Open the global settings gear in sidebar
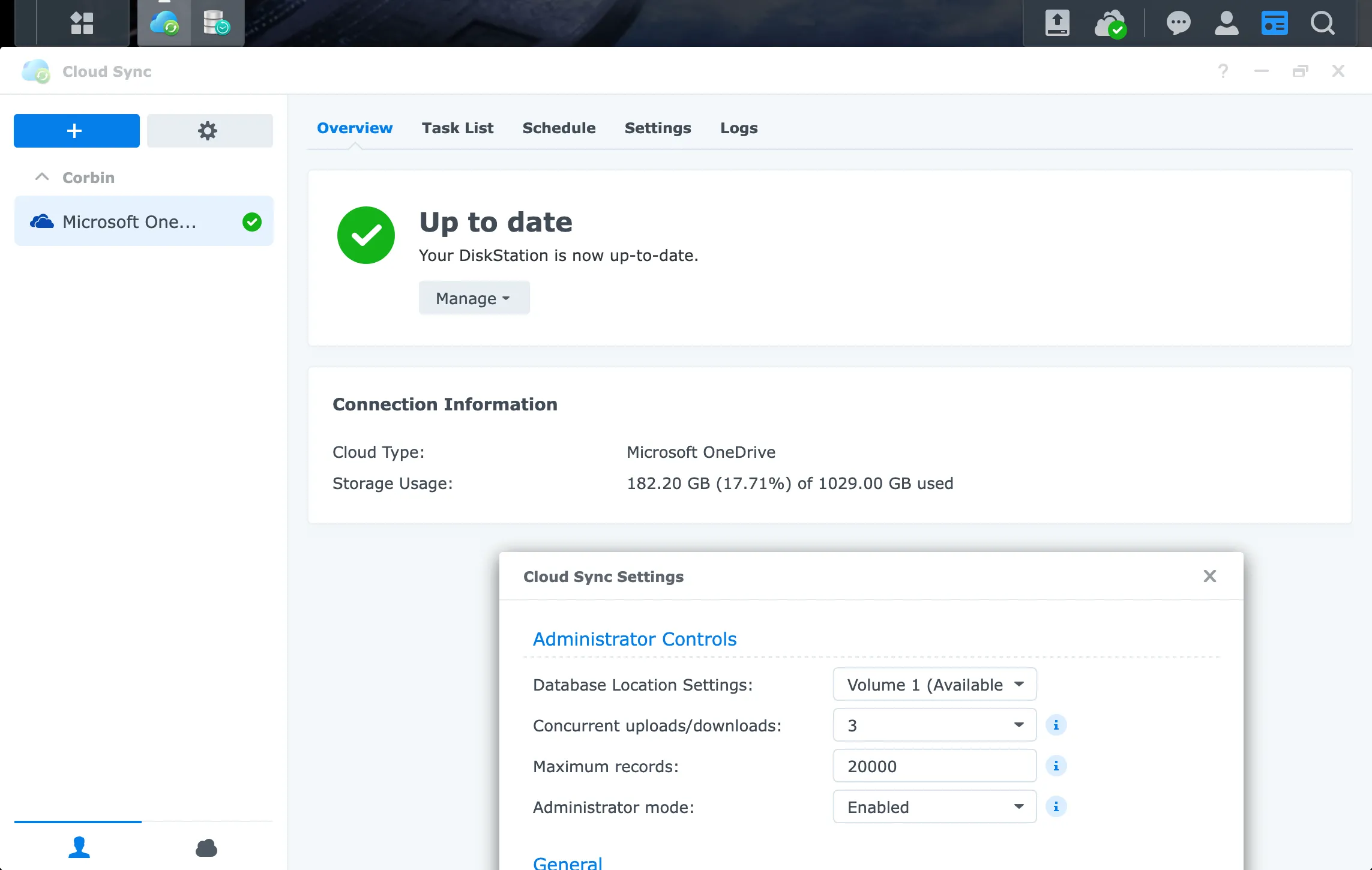The height and width of the screenshot is (870, 1372). [209, 130]
